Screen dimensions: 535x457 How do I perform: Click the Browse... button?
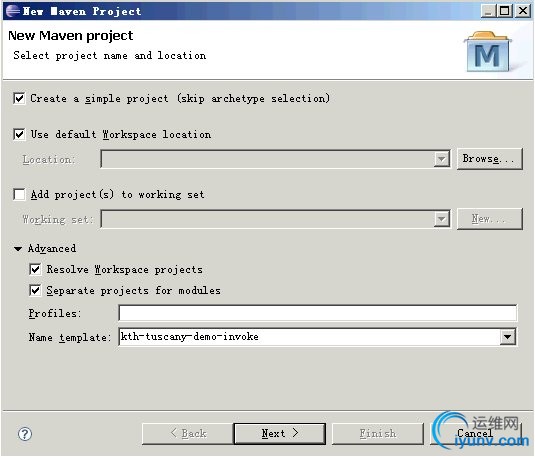pyautogui.click(x=490, y=159)
